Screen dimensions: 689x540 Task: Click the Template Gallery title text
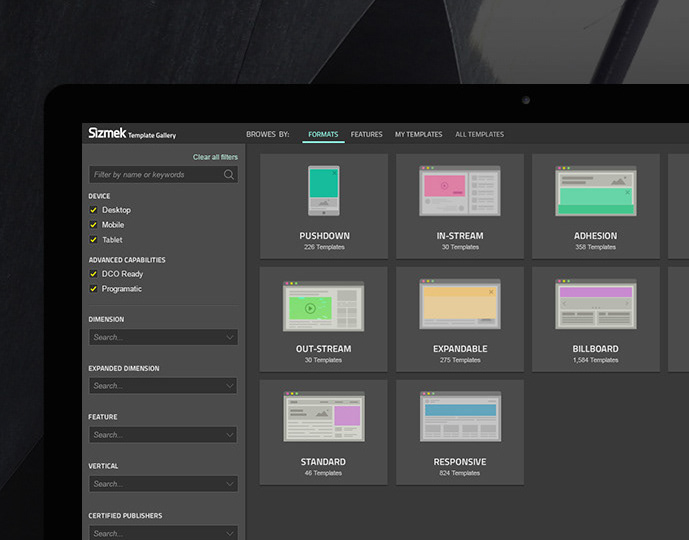(x=152, y=135)
